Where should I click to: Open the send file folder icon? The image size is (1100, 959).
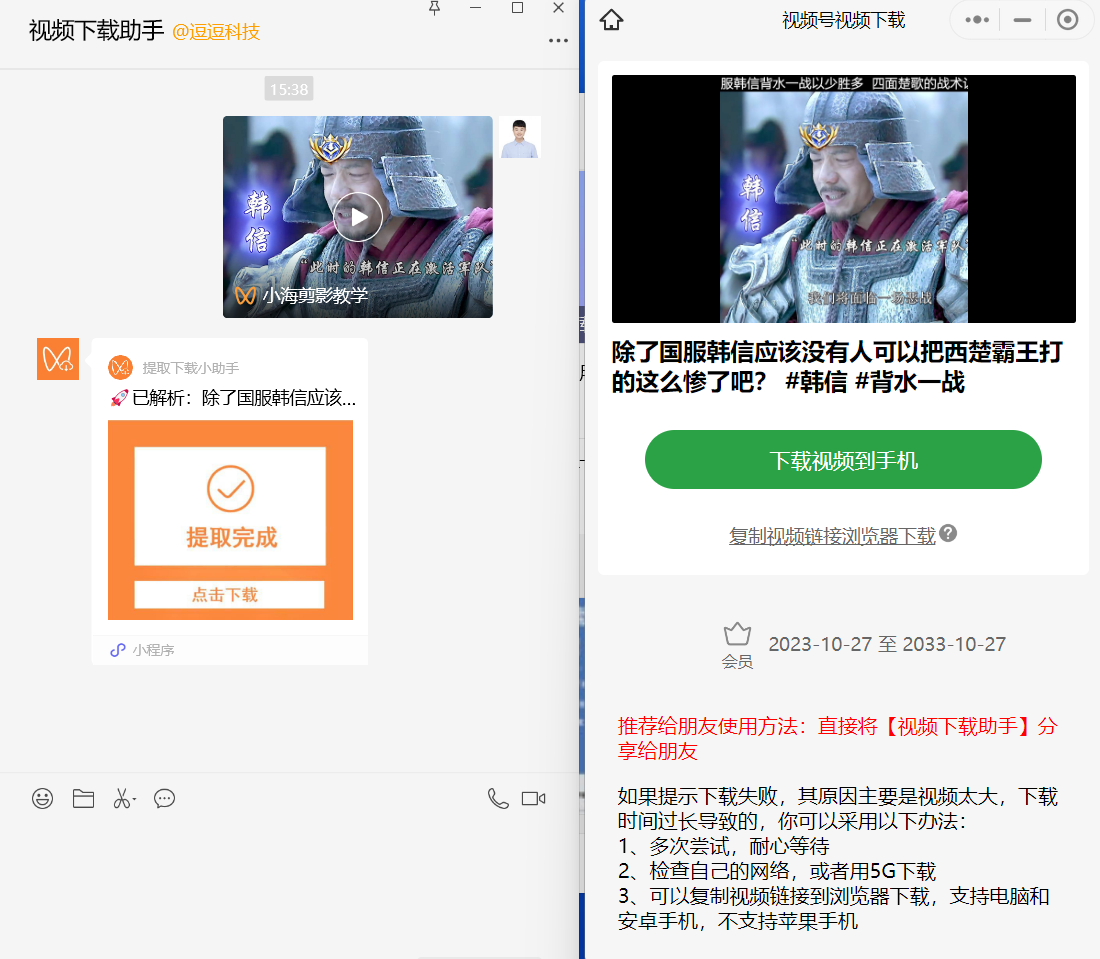click(x=83, y=798)
